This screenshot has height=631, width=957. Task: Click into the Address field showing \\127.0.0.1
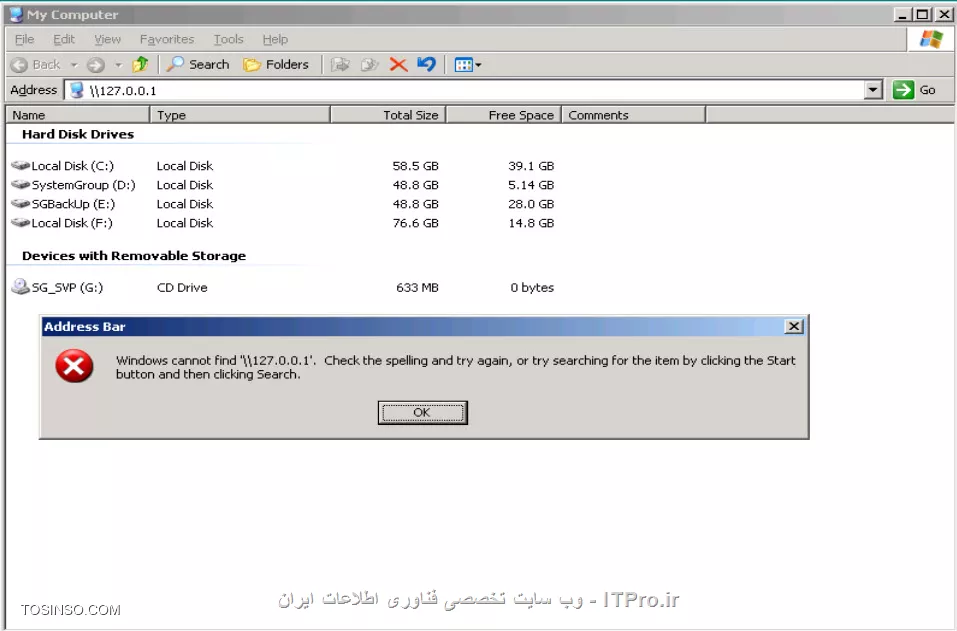(x=464, y=90)
